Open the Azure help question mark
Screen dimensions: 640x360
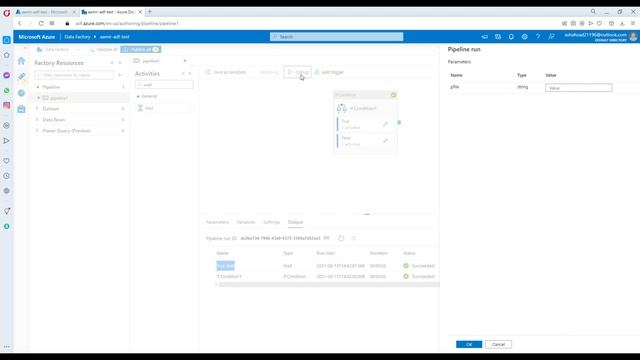(x=538, y=37)
